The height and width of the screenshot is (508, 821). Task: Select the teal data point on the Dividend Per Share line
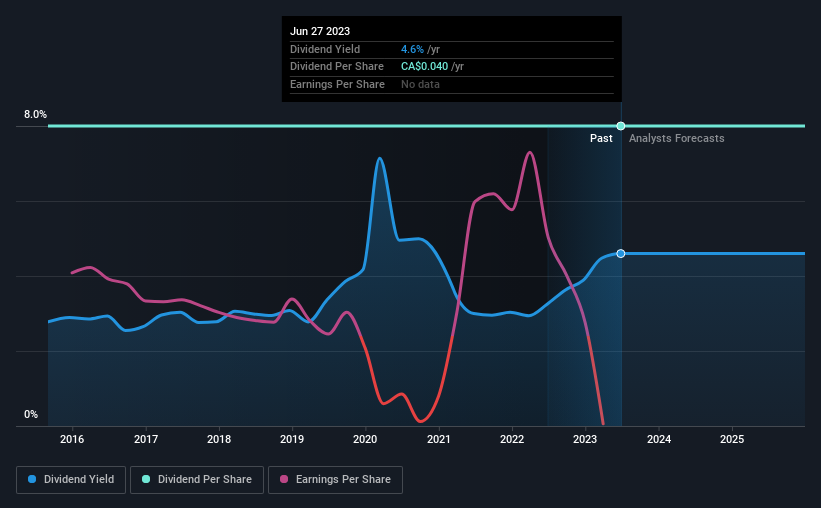(x=621, y=126)
